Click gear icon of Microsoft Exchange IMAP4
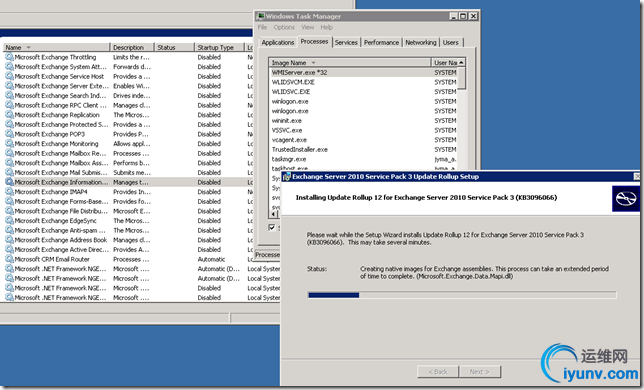Screen dimensions: 644x390 (9, 192)
